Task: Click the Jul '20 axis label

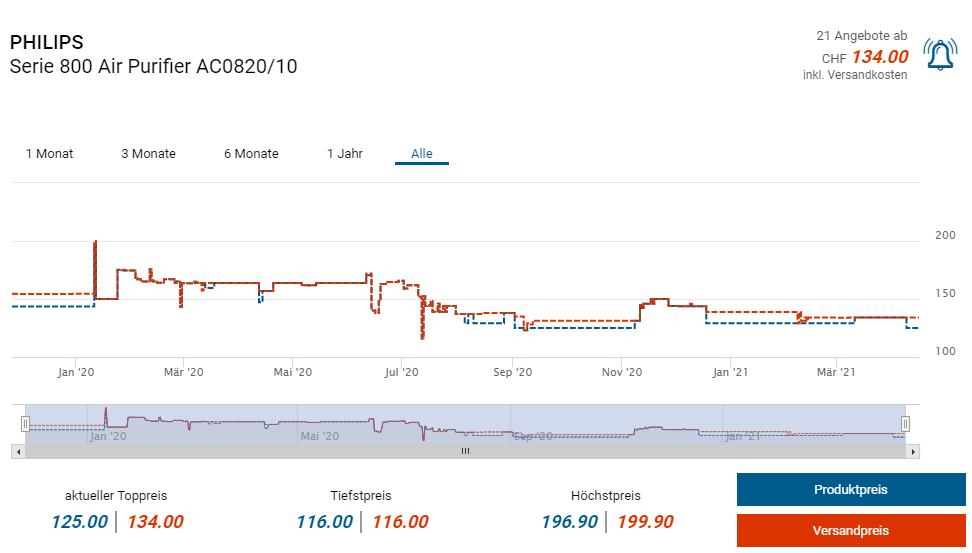Action: [402, 372]
